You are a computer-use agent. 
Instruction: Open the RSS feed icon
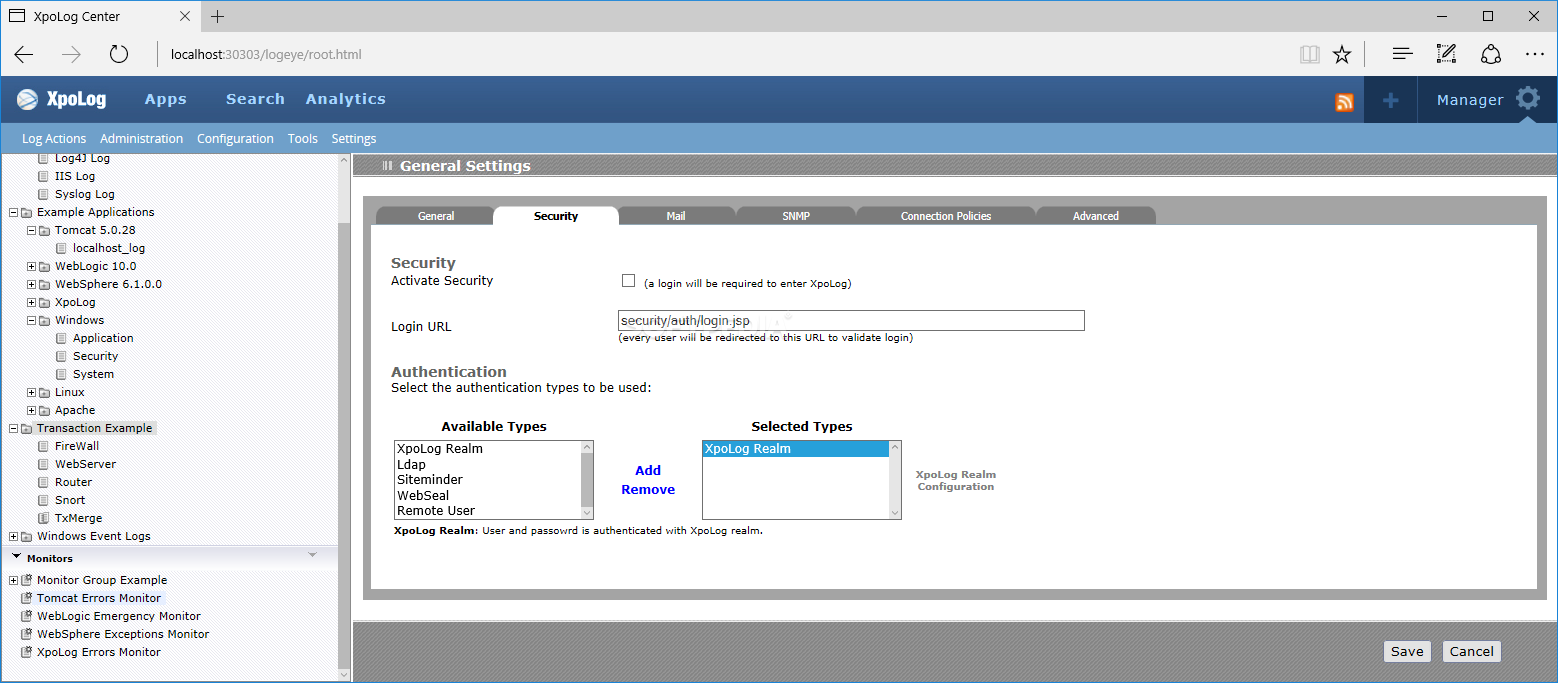(x=1344, y=102)
